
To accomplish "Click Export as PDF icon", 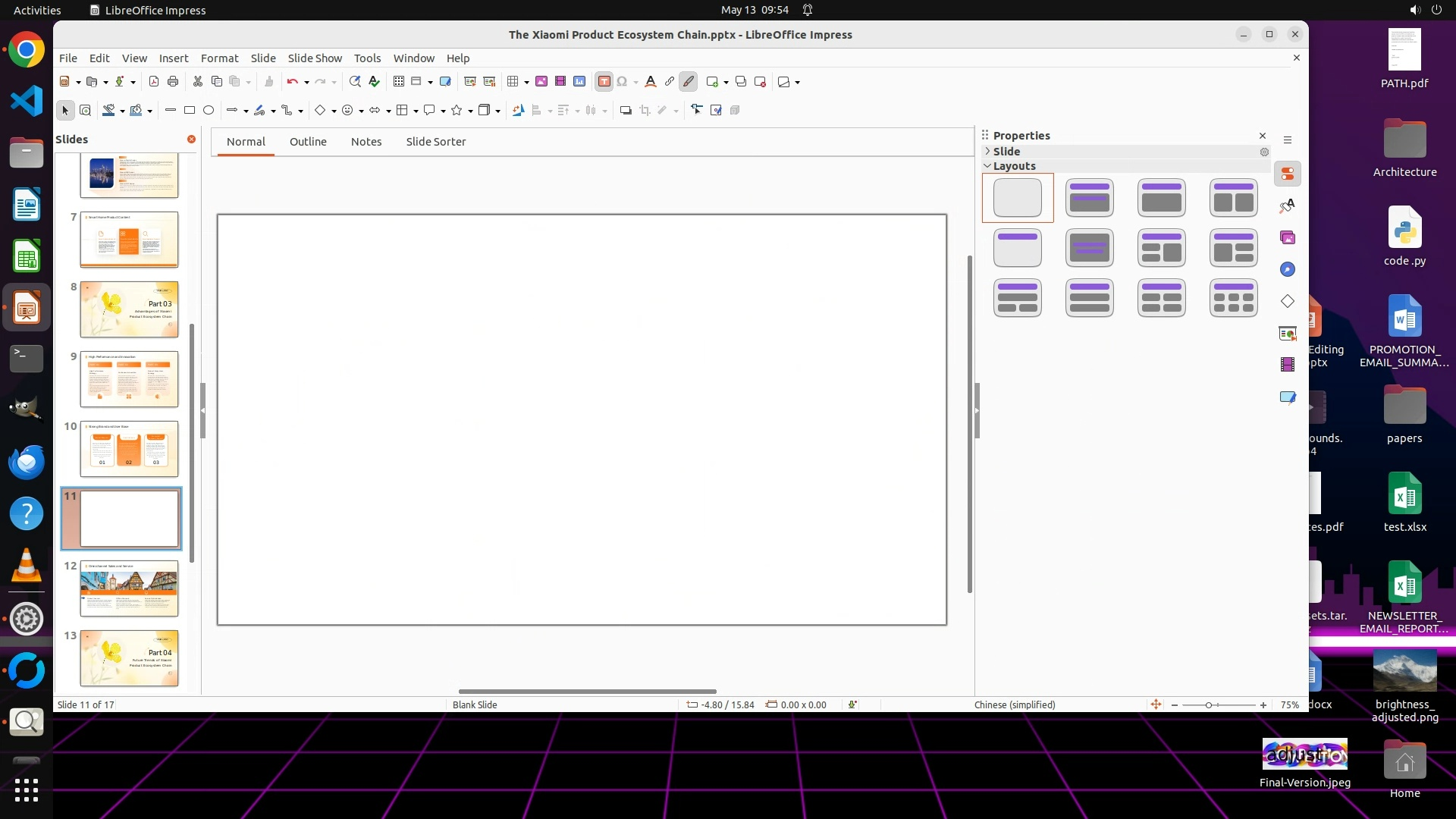I will pos(154,82).
